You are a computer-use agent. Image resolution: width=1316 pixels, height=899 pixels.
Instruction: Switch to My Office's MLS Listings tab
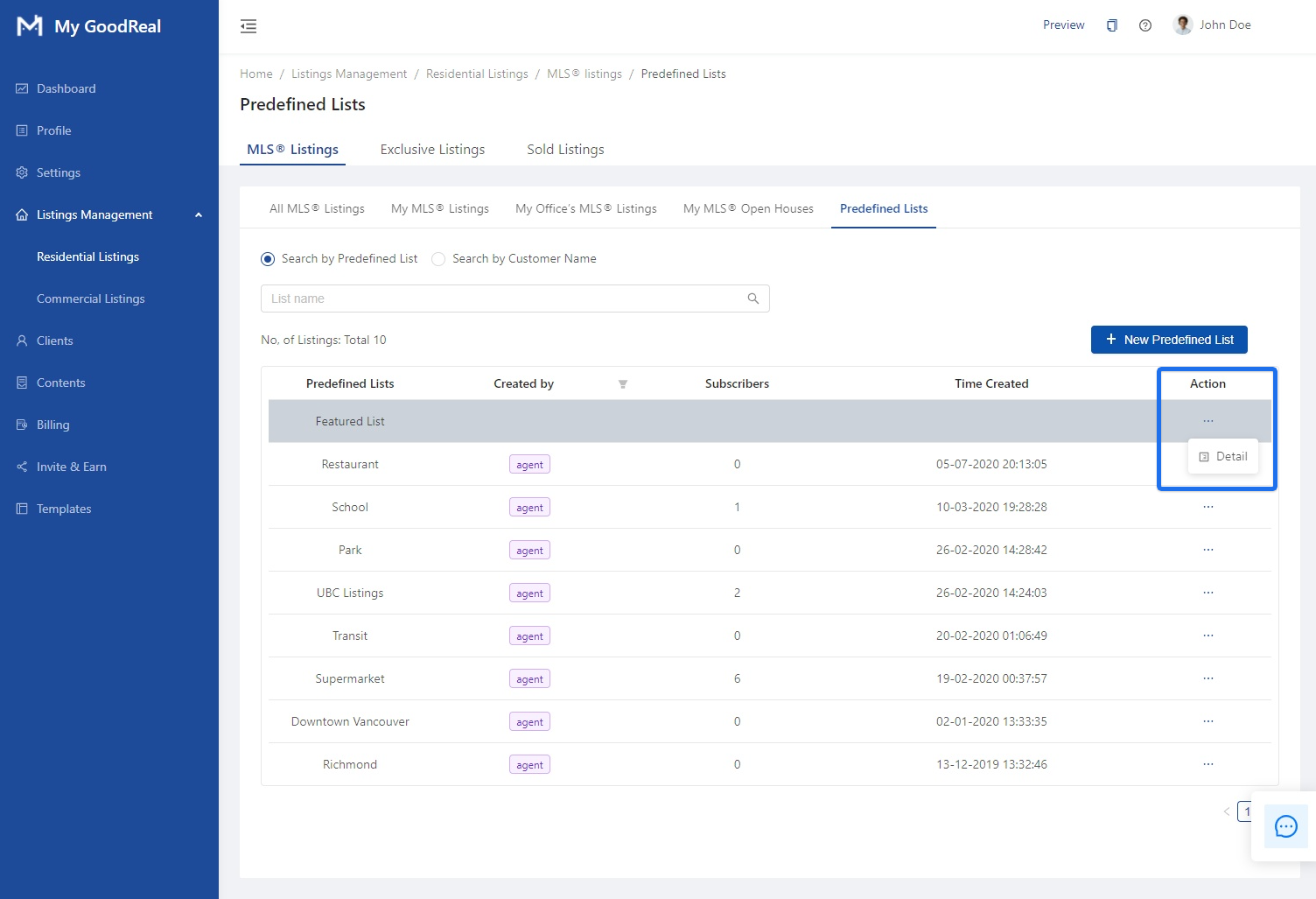point(585,208)
